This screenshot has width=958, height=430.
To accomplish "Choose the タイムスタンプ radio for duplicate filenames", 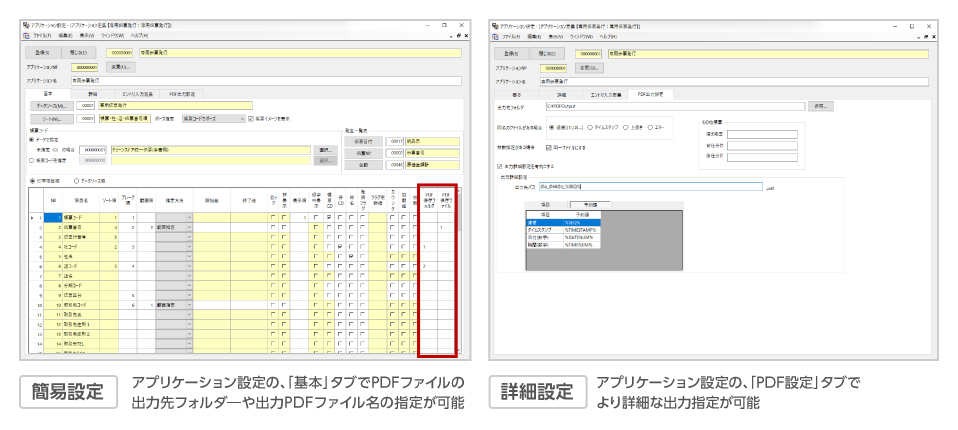I will tap(590, 128).
